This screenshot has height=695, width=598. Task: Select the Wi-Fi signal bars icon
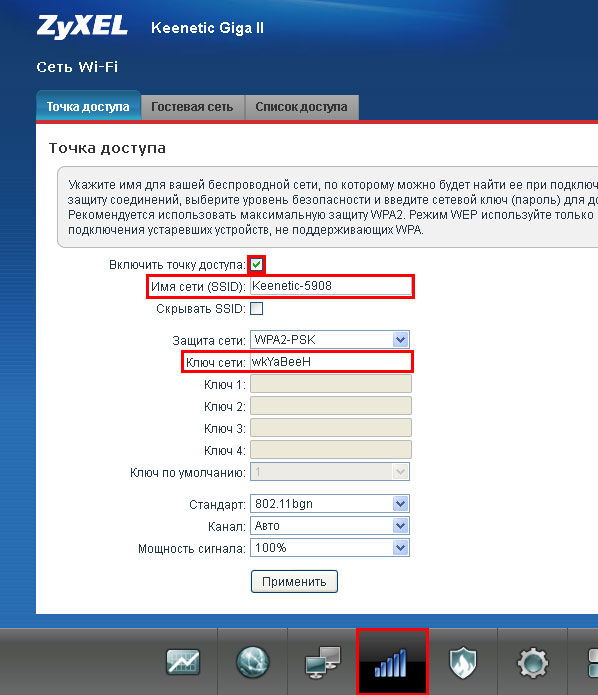click(x=392, y=662)
